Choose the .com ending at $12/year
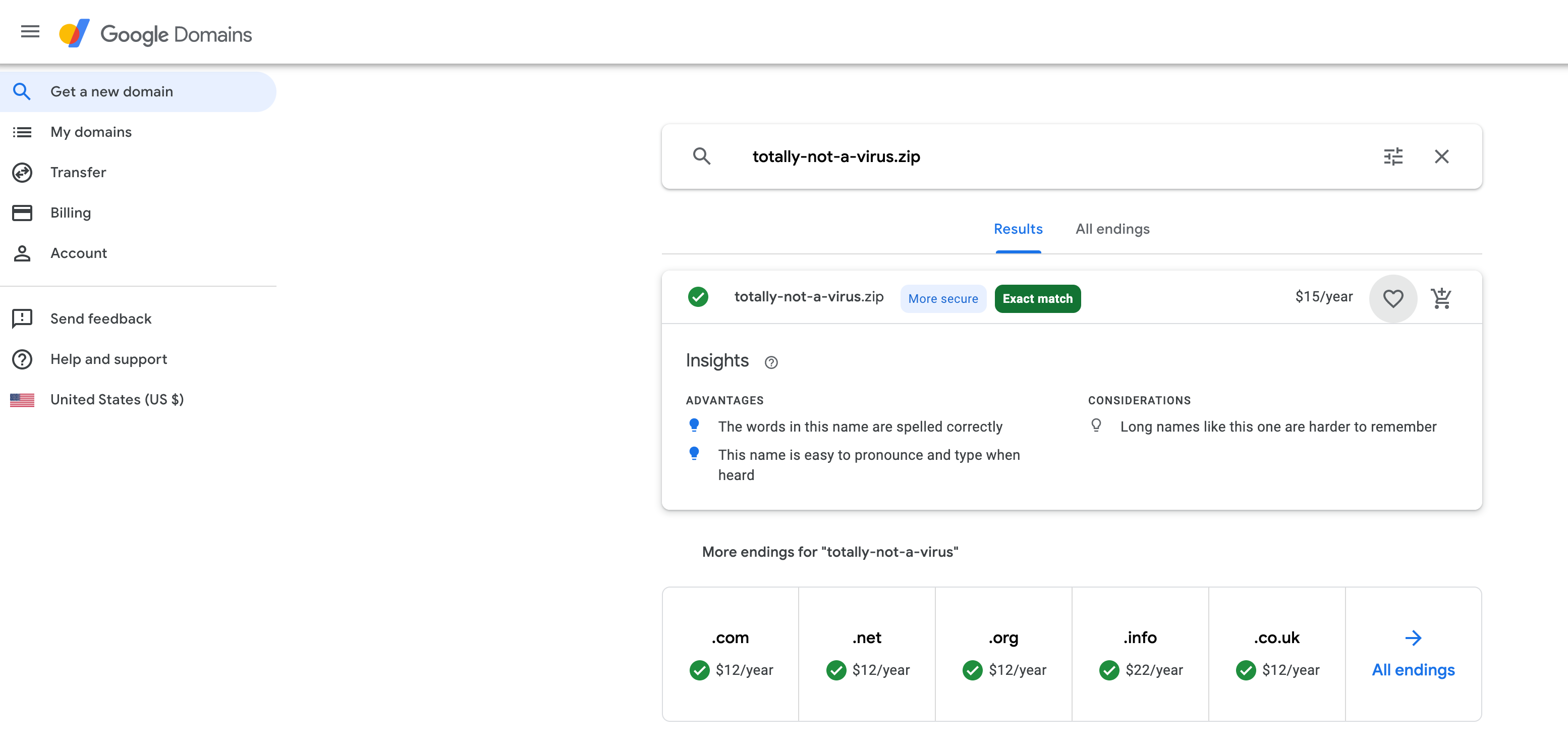 click(731, 654)
